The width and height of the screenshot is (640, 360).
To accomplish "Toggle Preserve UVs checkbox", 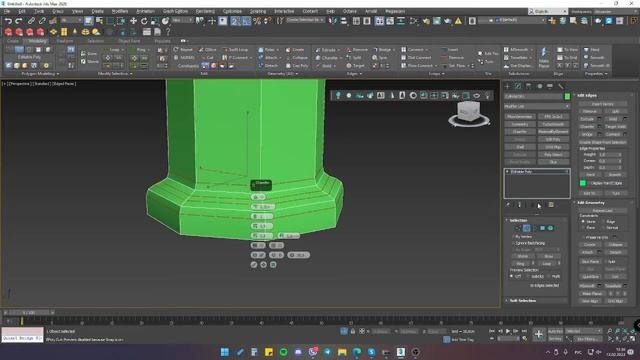I will pyautogui.click(x=583, y=237).
